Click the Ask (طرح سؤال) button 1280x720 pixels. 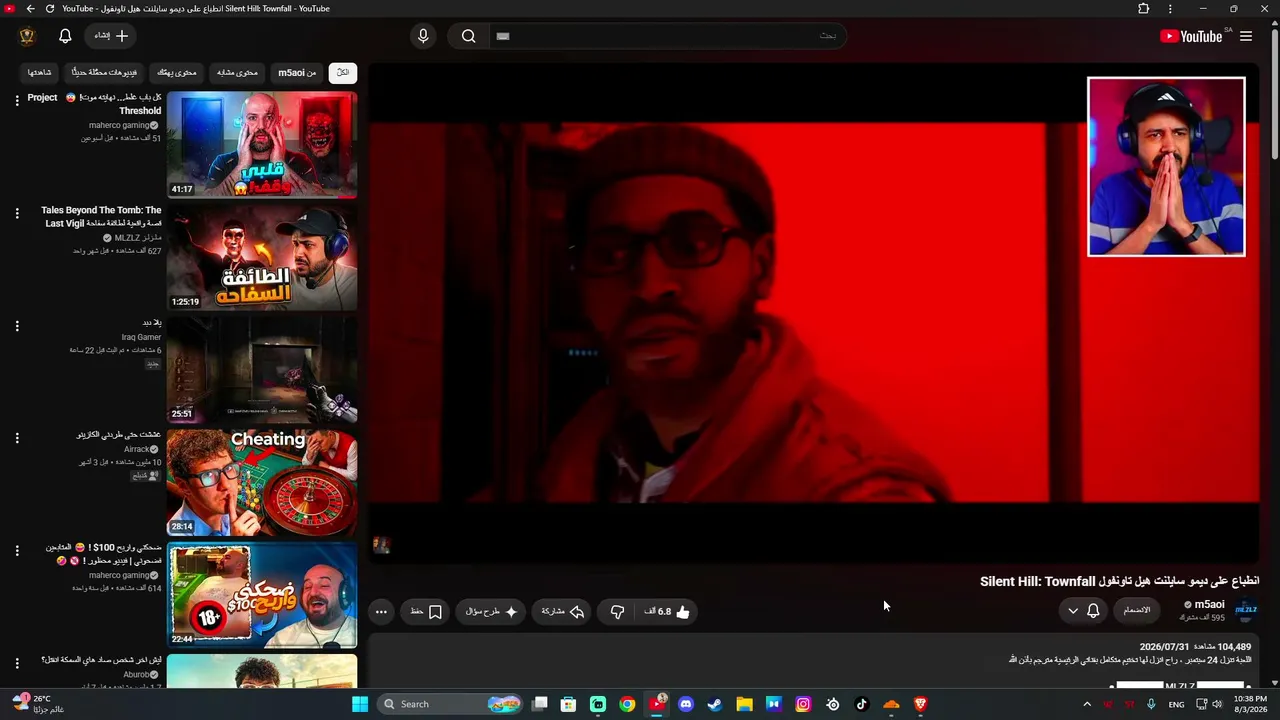click(491, 611)
